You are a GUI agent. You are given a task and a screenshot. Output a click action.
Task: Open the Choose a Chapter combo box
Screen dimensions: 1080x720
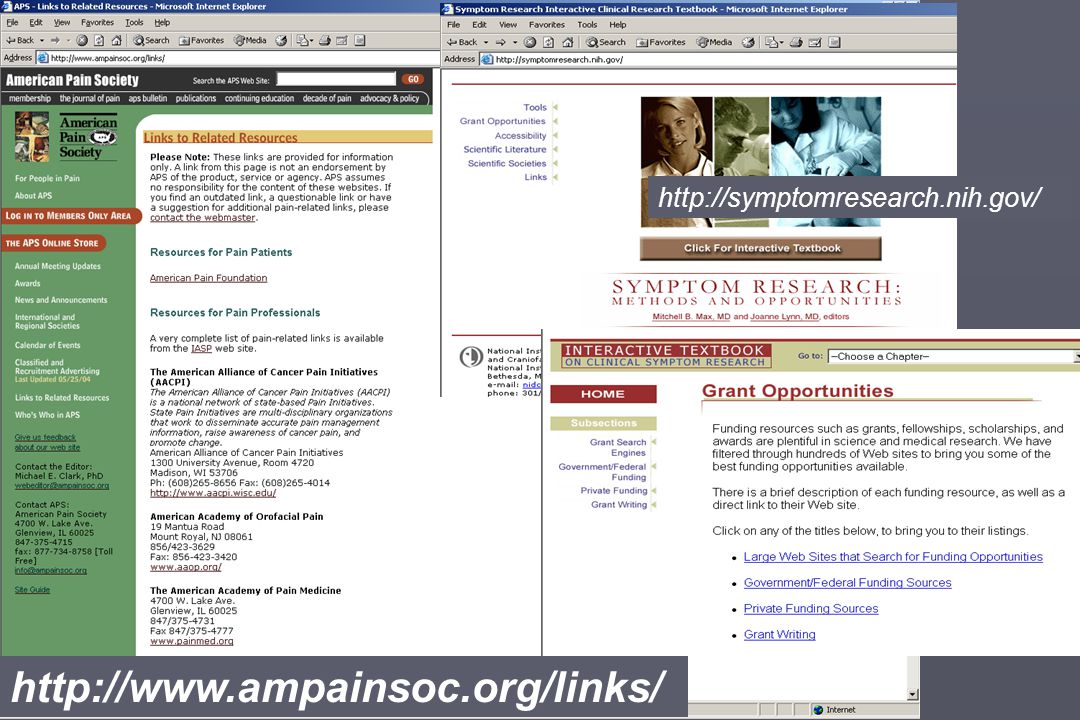coord(954,356)
